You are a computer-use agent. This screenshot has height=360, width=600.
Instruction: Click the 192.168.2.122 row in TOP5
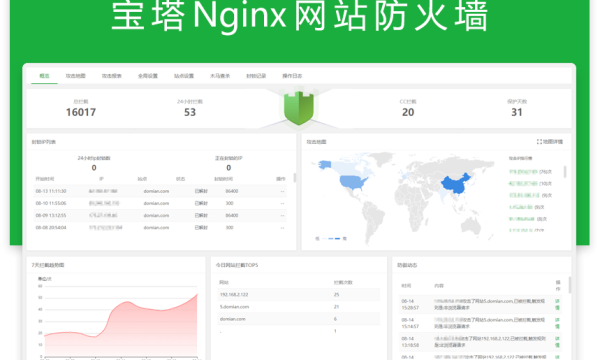(299, 295)
